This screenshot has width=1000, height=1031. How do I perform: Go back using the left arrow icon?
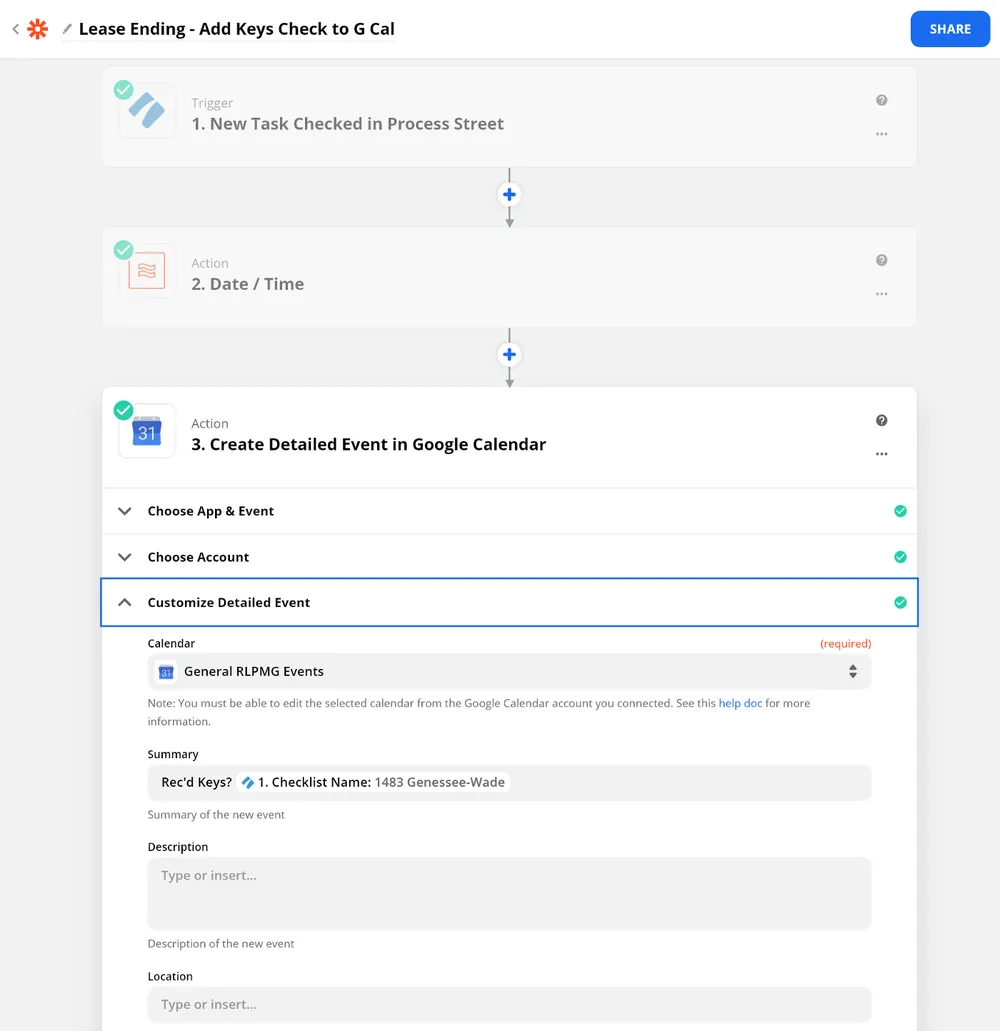click(x=15, y=29)
